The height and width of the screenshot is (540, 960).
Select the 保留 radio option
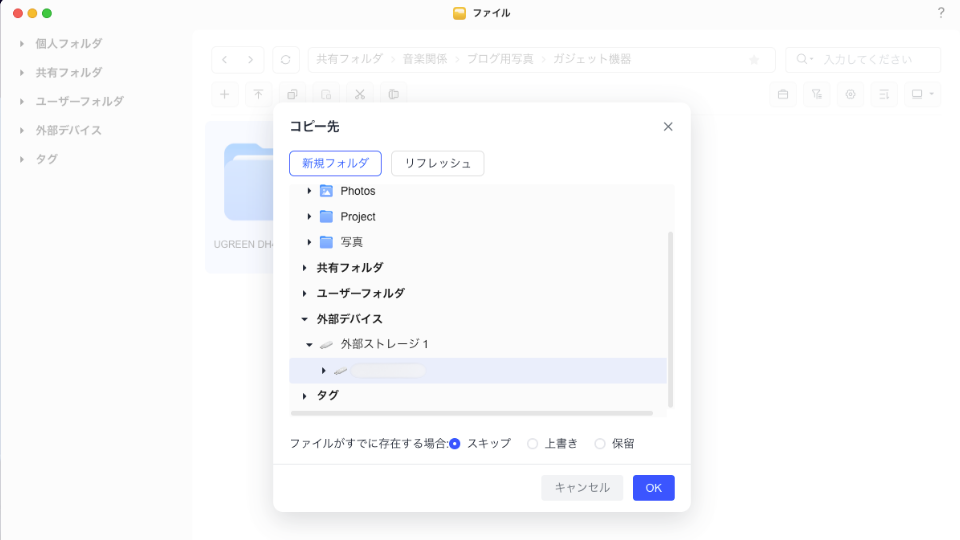pos(600,444)
